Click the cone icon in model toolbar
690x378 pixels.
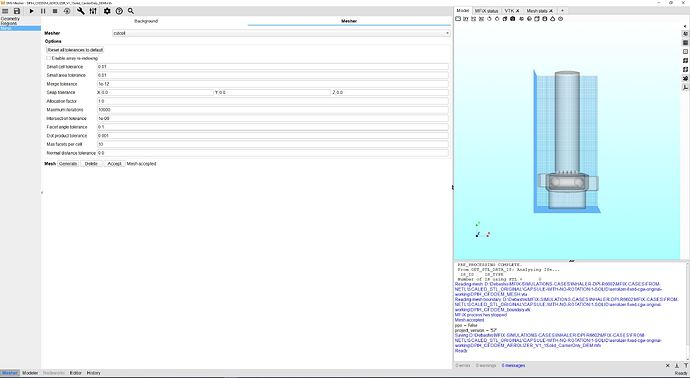[x=553, y=19]
